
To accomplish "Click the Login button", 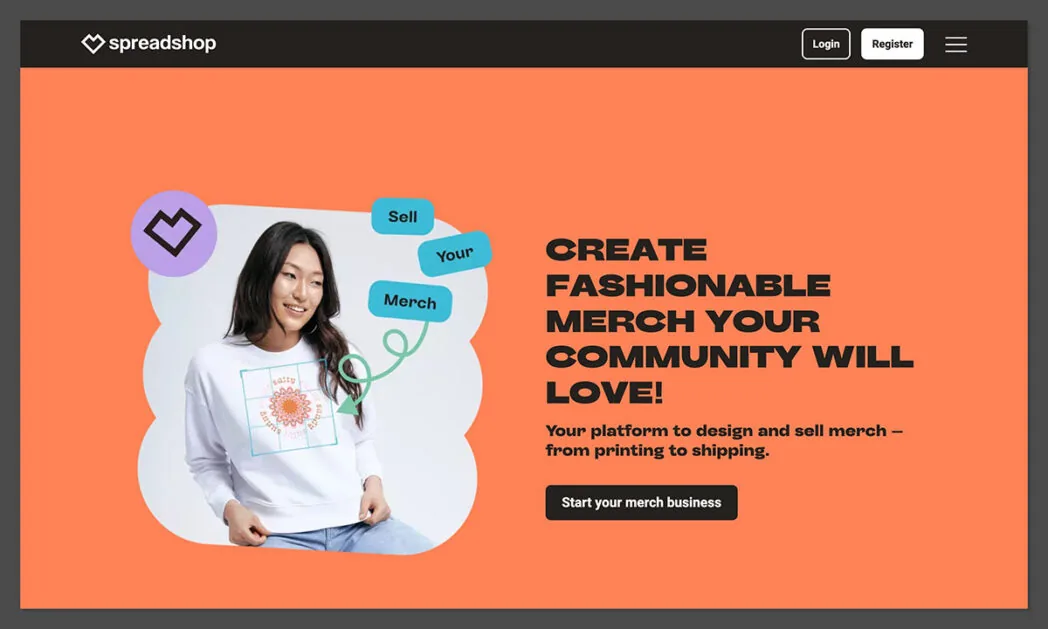I will pos(826,44).
